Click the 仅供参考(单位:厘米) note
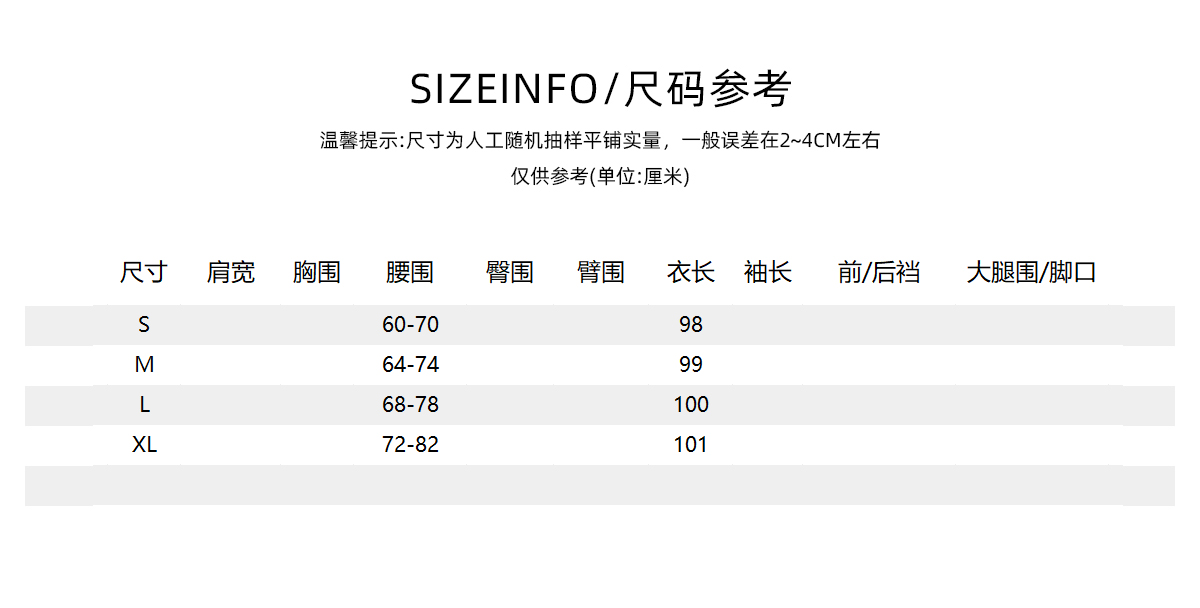 600,177
